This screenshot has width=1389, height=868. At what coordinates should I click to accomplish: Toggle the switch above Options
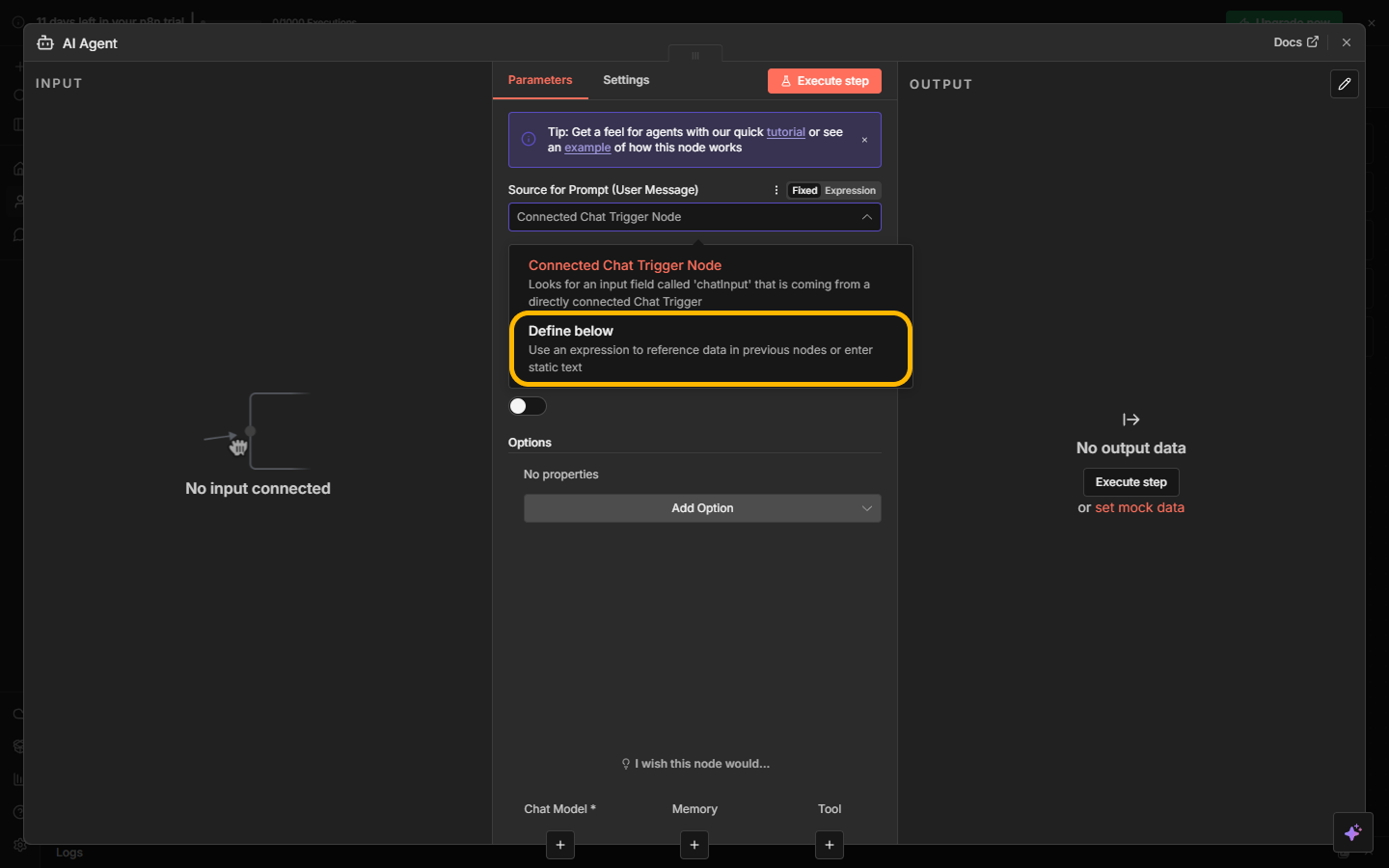(x=528, y=406)
